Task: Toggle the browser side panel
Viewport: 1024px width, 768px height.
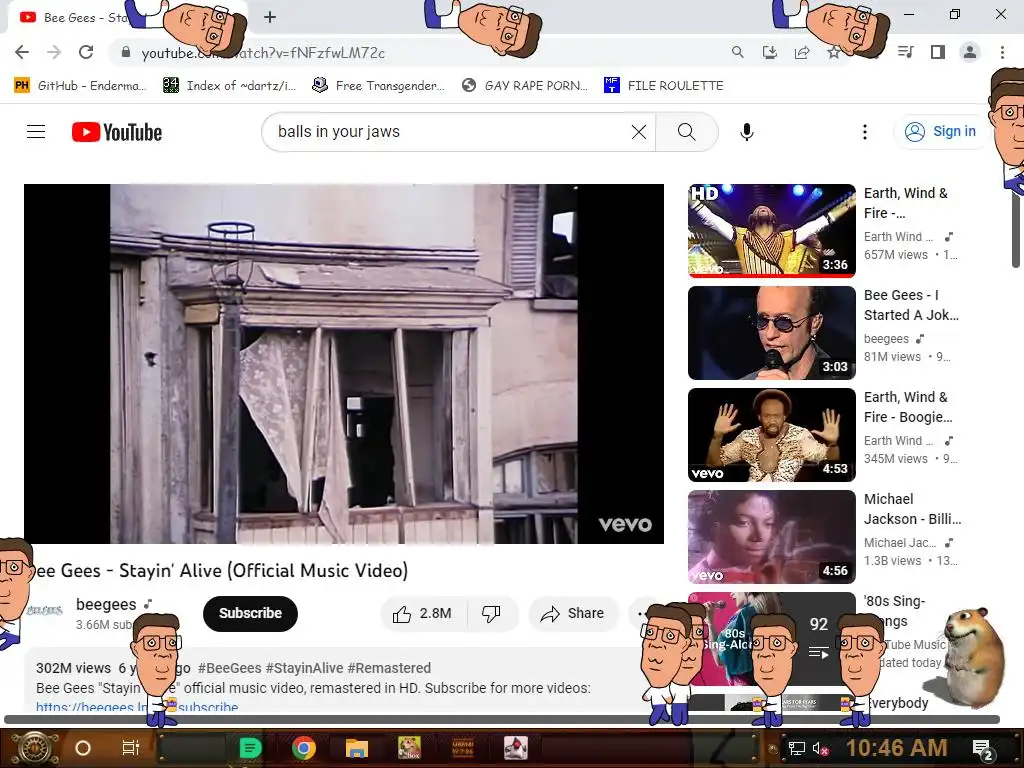Action: (938, 52)
